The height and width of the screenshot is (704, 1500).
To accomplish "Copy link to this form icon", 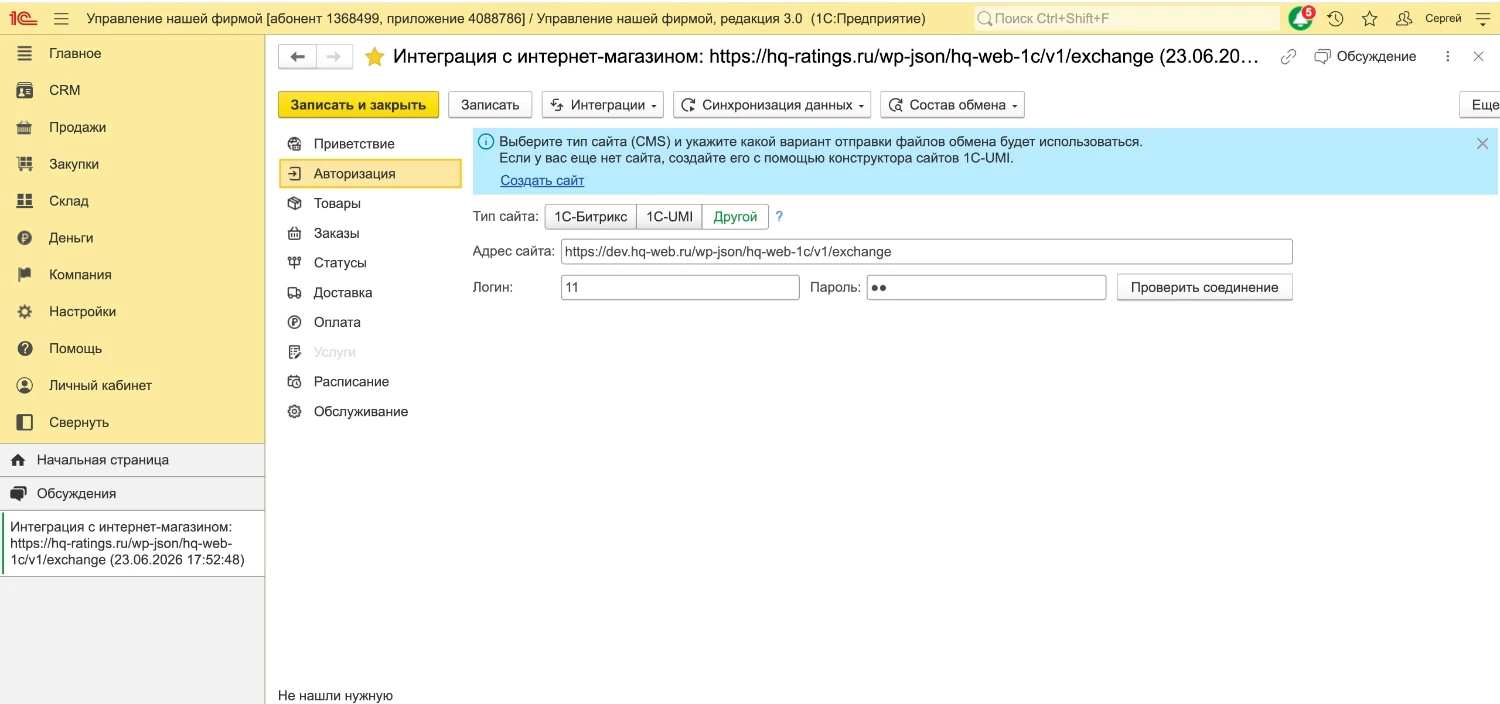I will pyautogui.click(x=1289, y=57).
